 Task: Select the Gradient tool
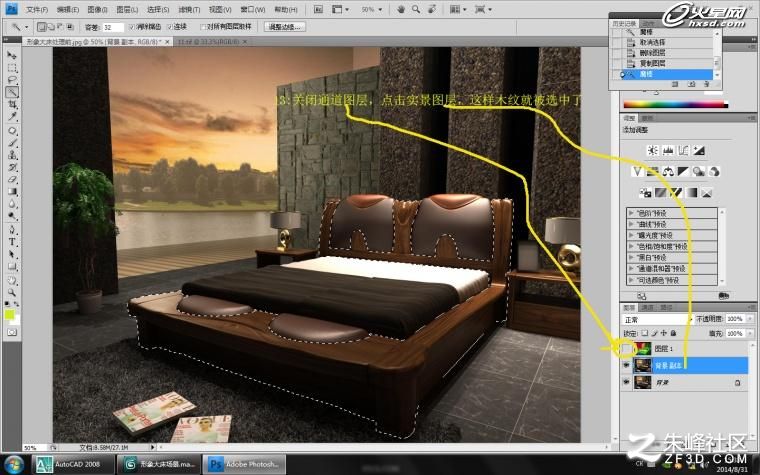click(x=12, y=192)
